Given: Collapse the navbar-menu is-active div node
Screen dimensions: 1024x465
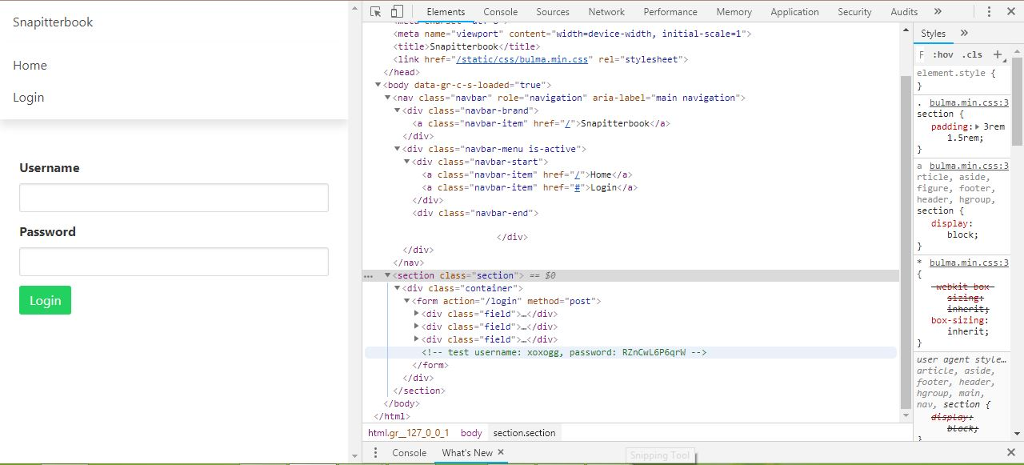Looking at the screenshot, I should (x=397, y=149).
